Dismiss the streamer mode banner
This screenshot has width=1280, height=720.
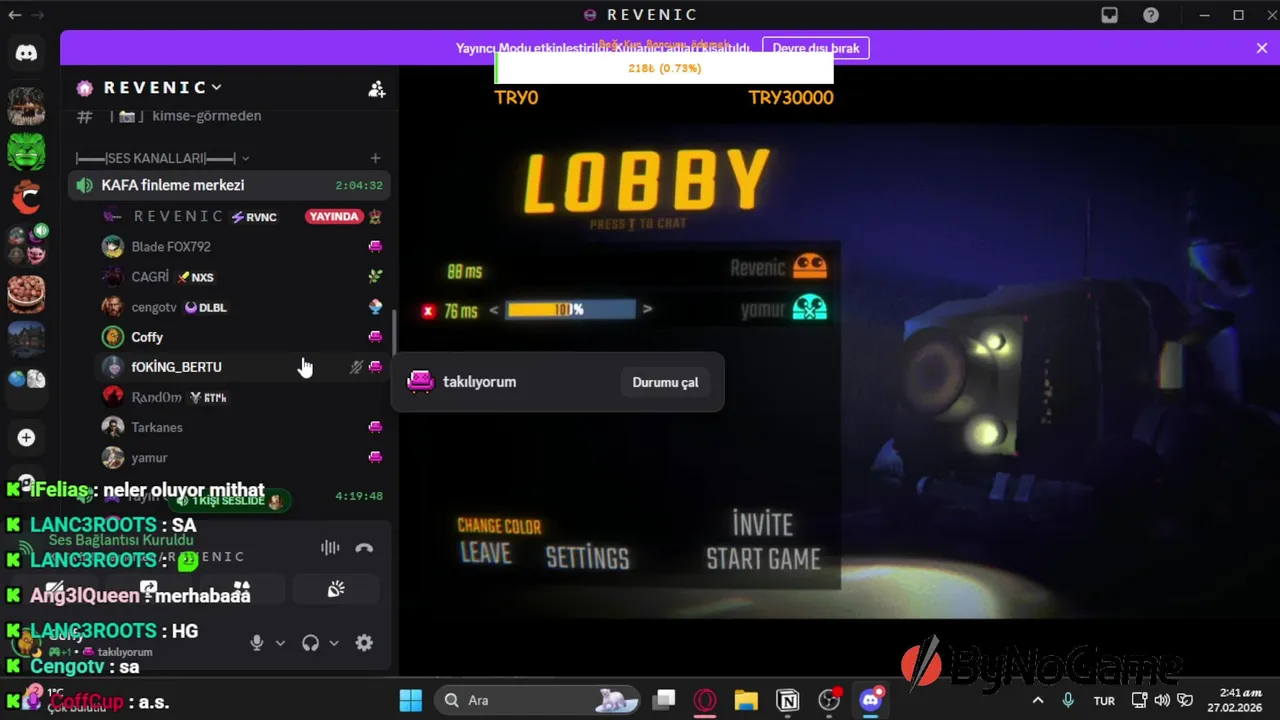click(1262, 48)
